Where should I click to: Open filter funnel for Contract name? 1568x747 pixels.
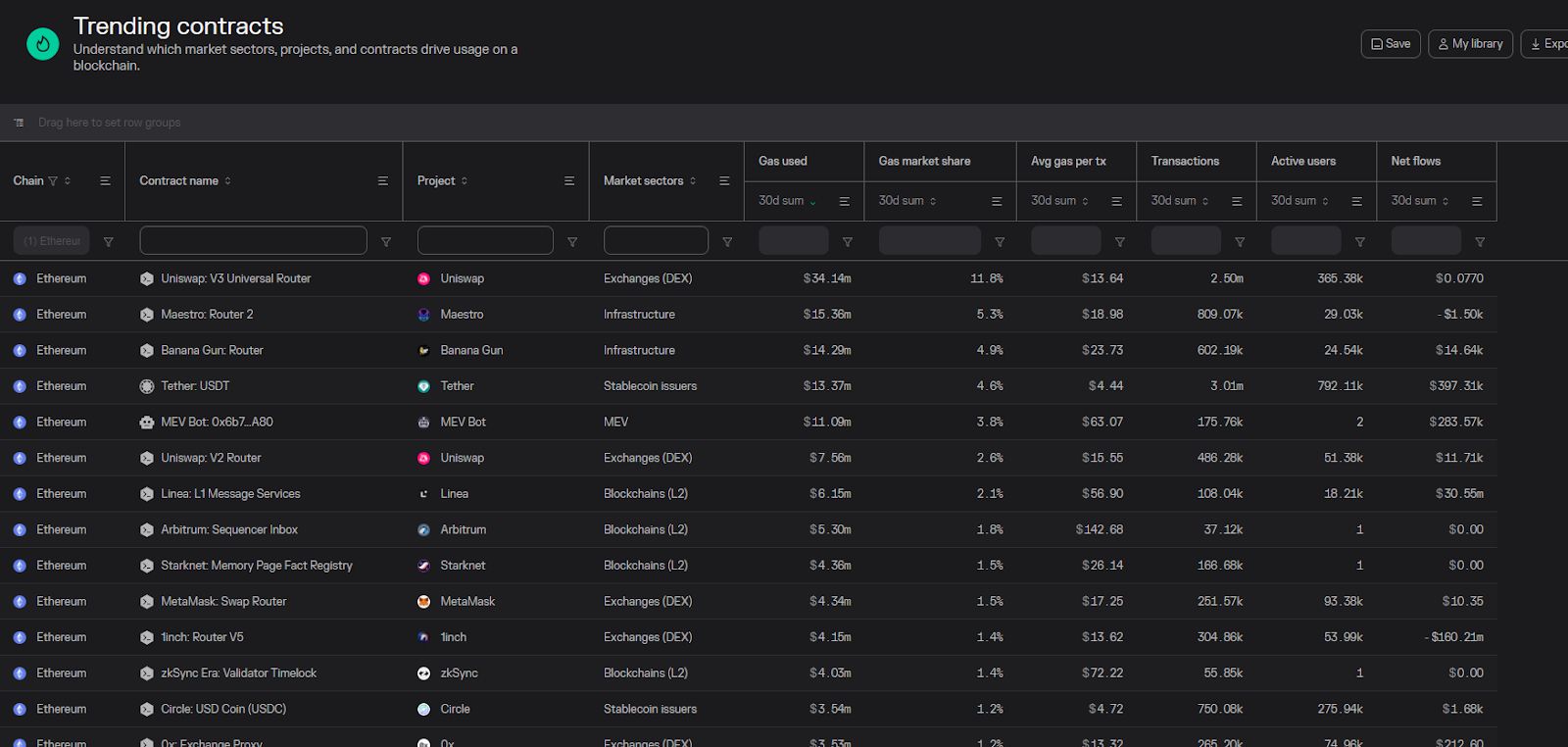click(x=386, y=241)
